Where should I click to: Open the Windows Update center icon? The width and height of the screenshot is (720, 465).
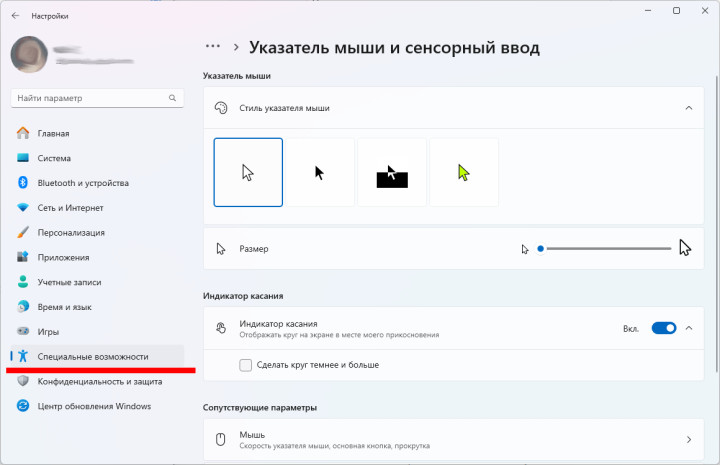(23, 406)
